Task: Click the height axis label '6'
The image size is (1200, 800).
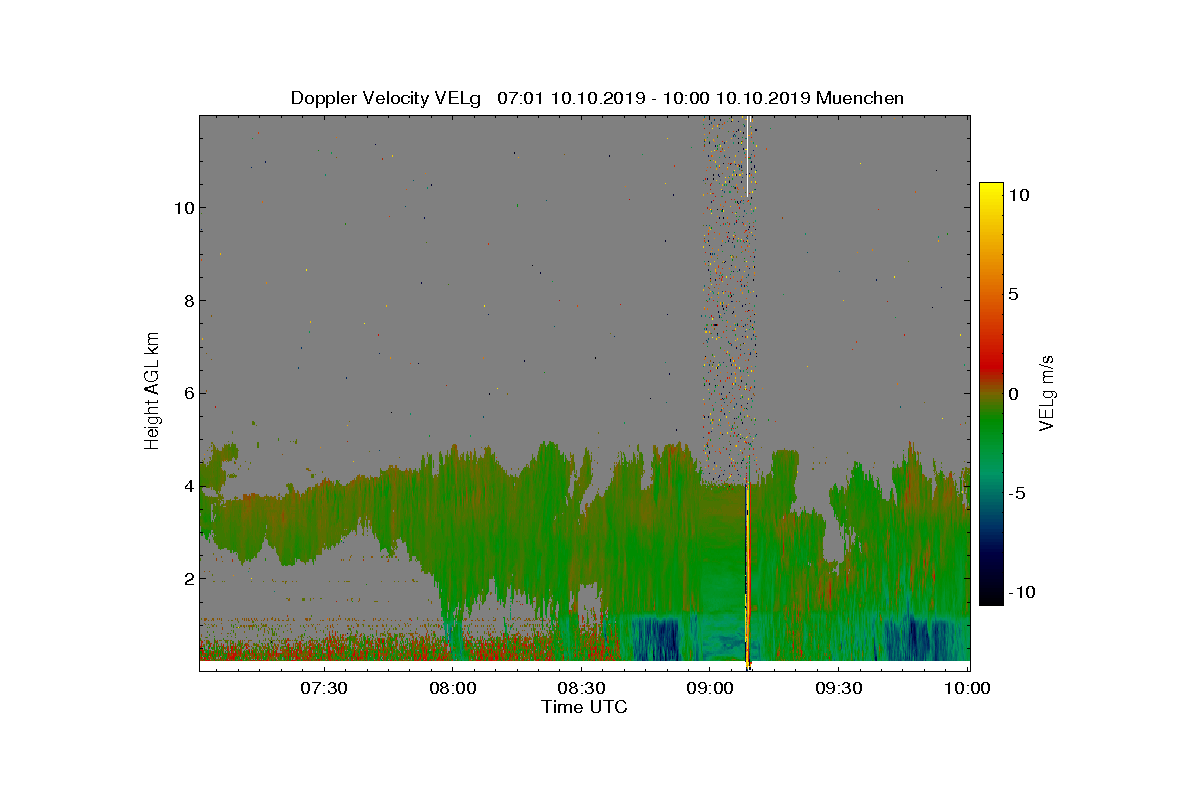Action: coord(187,394)
